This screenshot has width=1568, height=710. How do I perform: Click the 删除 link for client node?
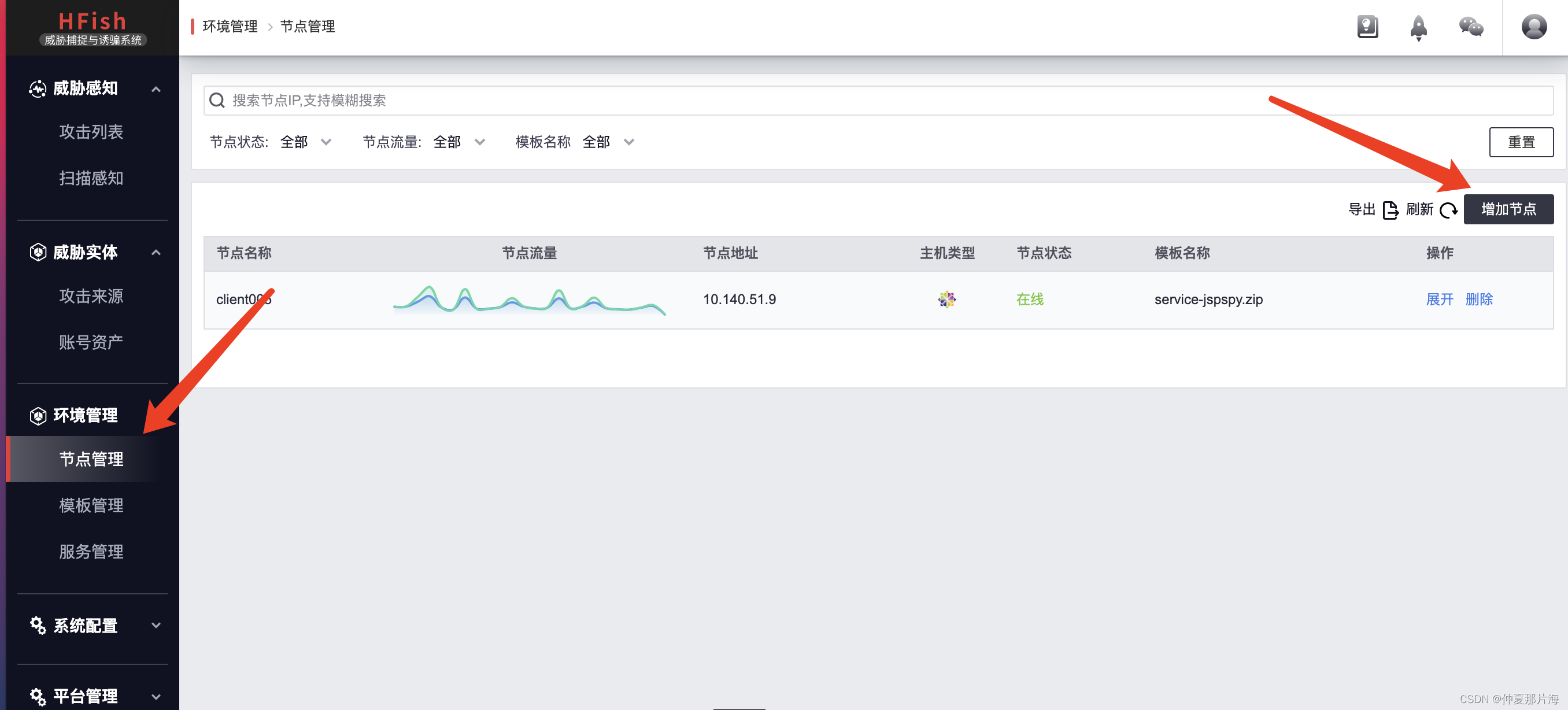pos(1478,299)
